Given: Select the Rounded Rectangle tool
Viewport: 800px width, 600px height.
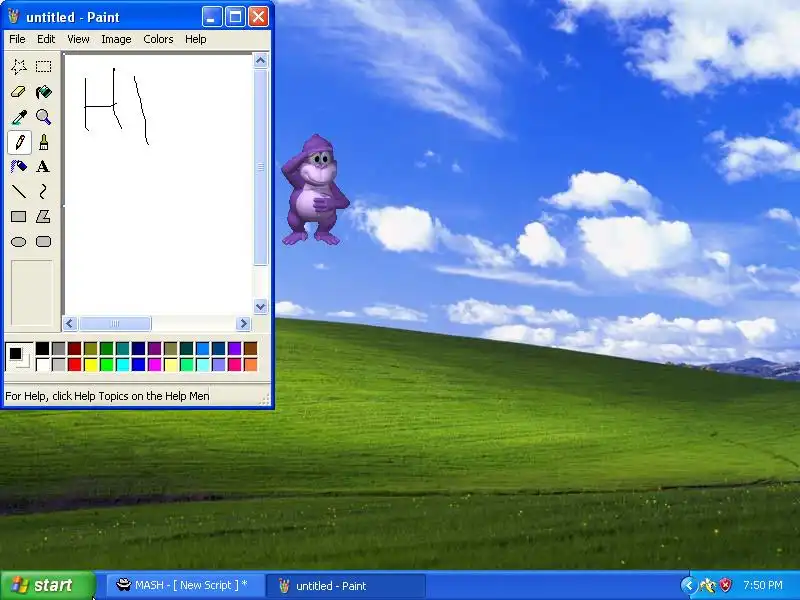Looking at the screenshot, I should coord(43,242).
